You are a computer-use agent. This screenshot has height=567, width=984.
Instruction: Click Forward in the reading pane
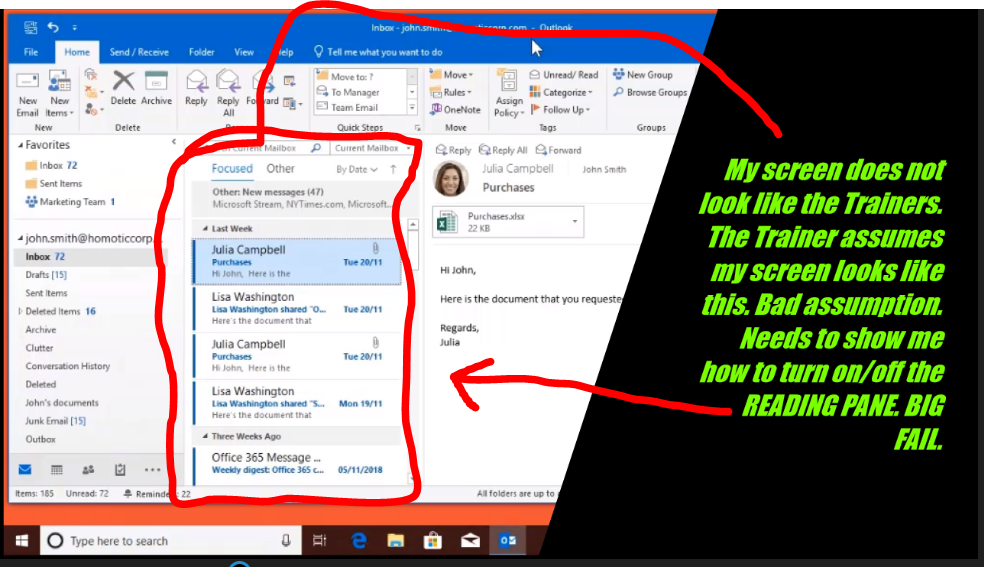559,150
